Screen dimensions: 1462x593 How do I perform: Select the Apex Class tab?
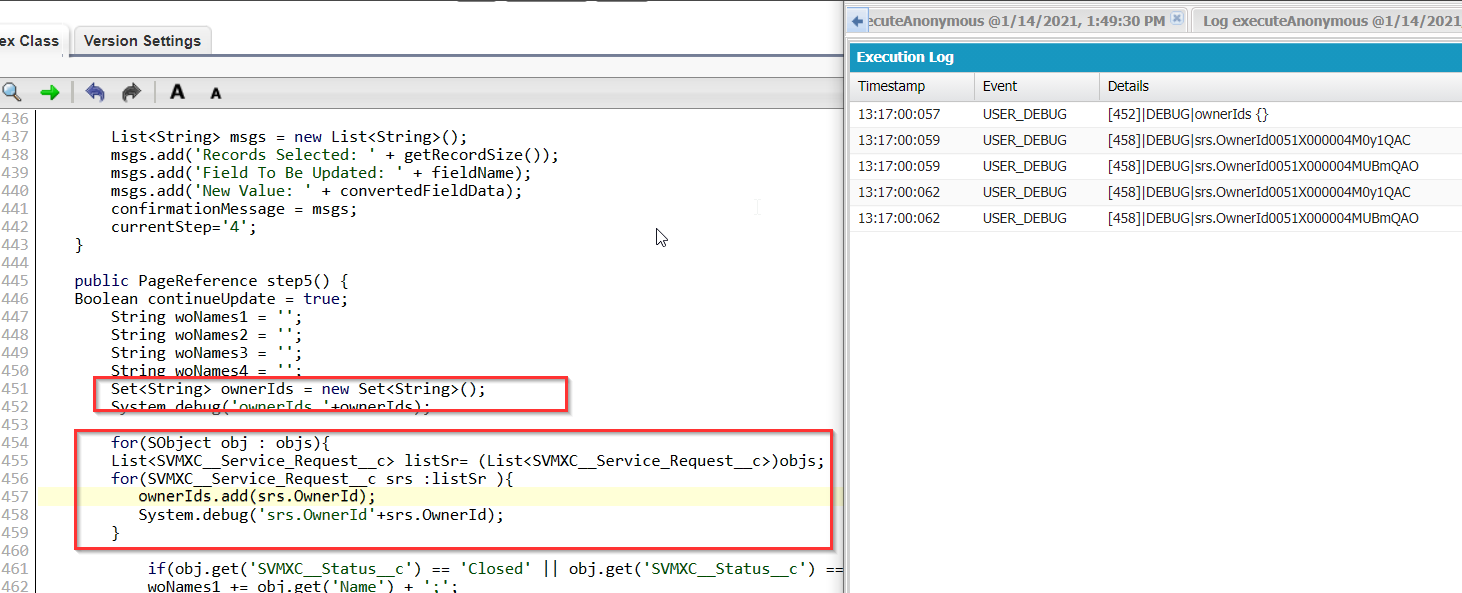(x=30, y=41)
